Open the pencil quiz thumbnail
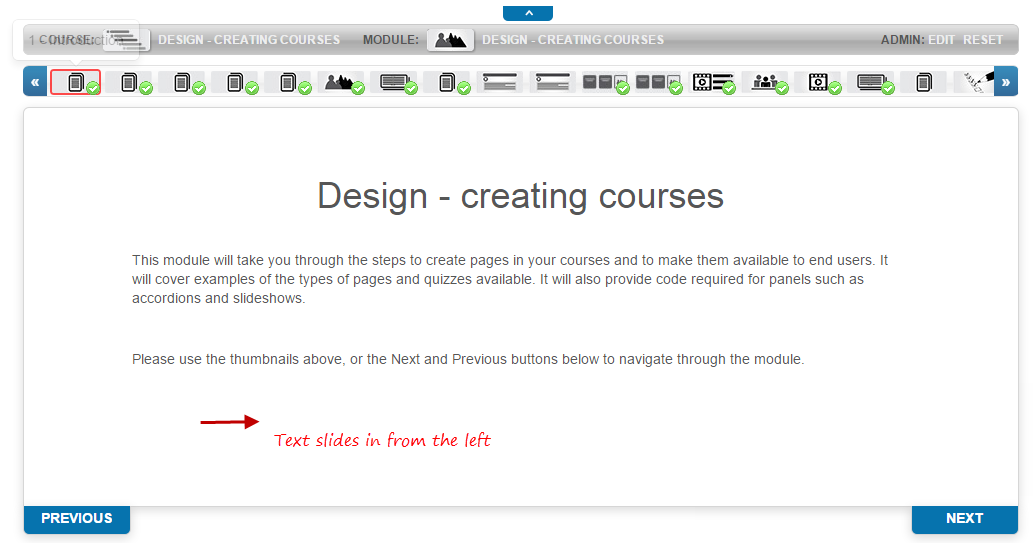Viewport: 1035px width, 543px height. click(976, 82)
